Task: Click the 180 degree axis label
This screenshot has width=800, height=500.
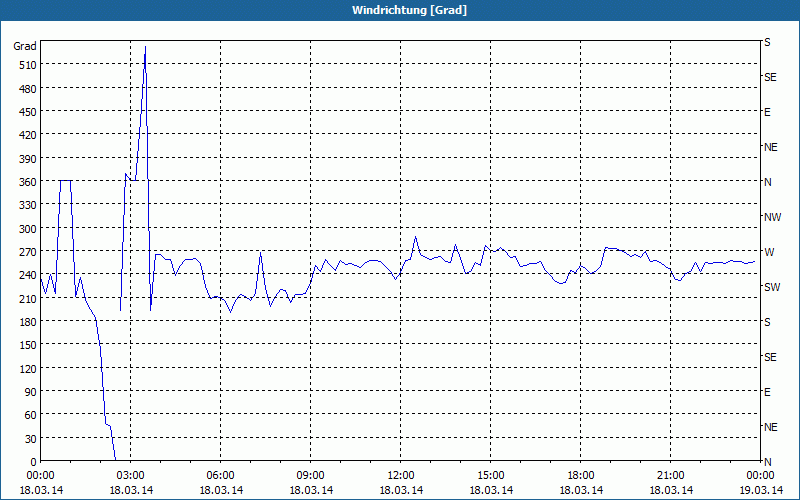Action: (x=28, y=322)
